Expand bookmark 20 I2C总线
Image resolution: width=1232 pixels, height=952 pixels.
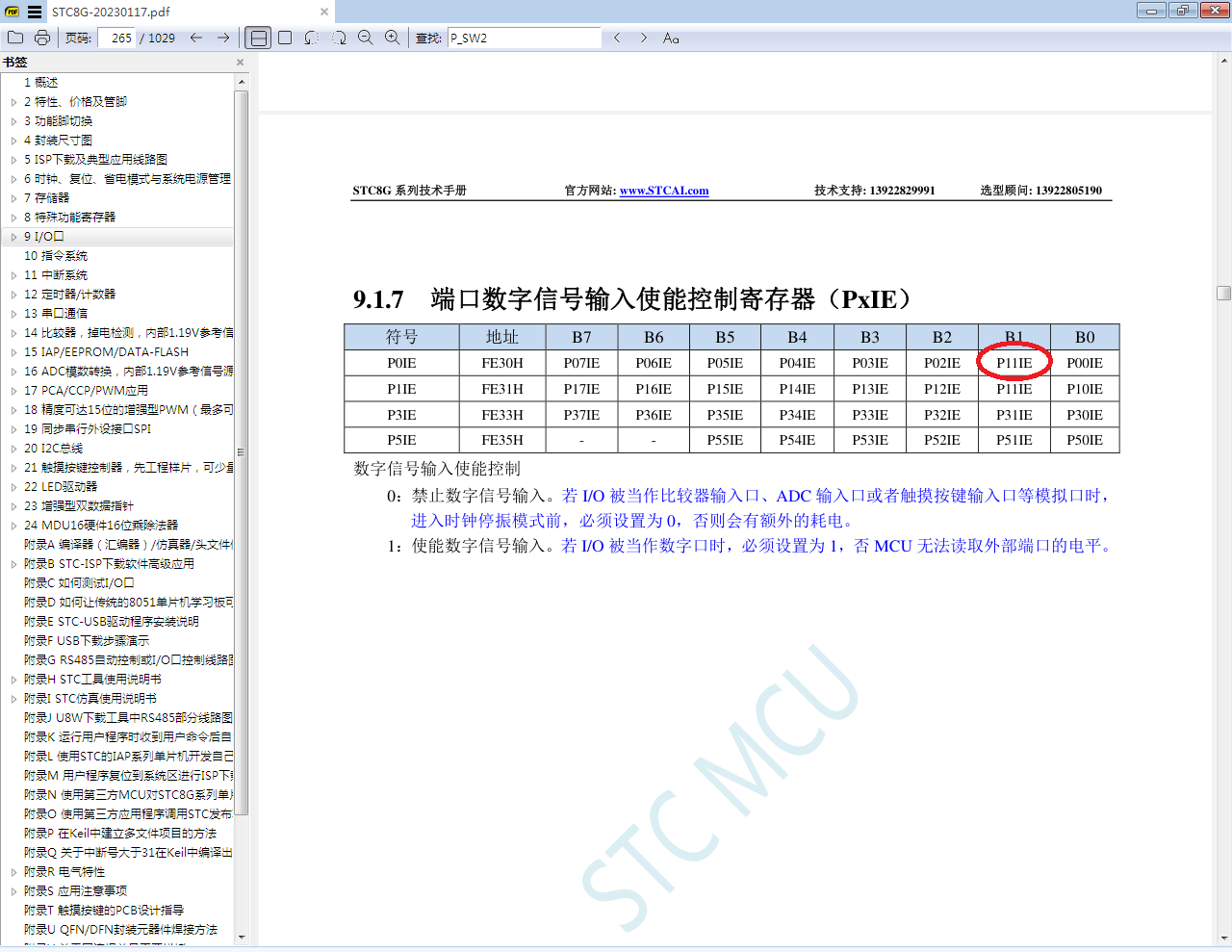point(13,449)
